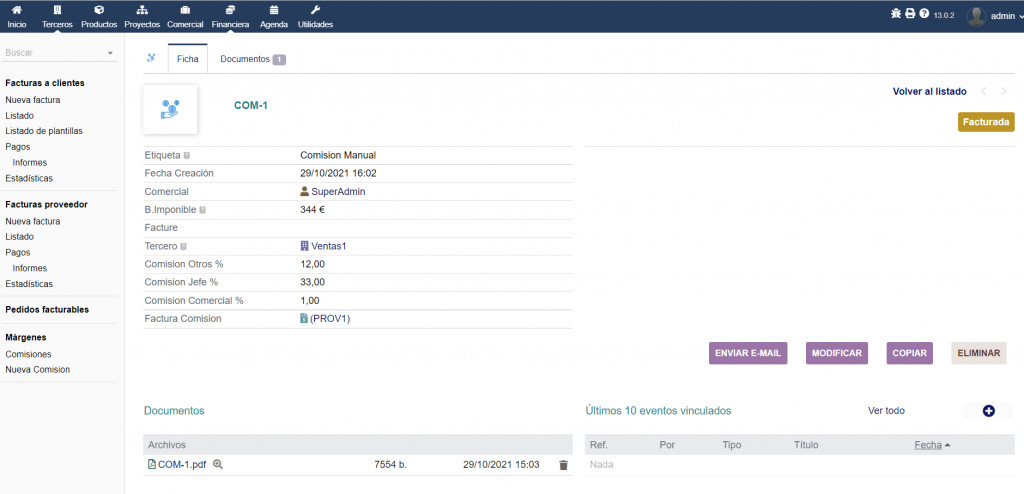The height and width of the screenshot is (494, 1024).
Task: Open Informes under Facturas a clientes
Action: click(29, 163)
